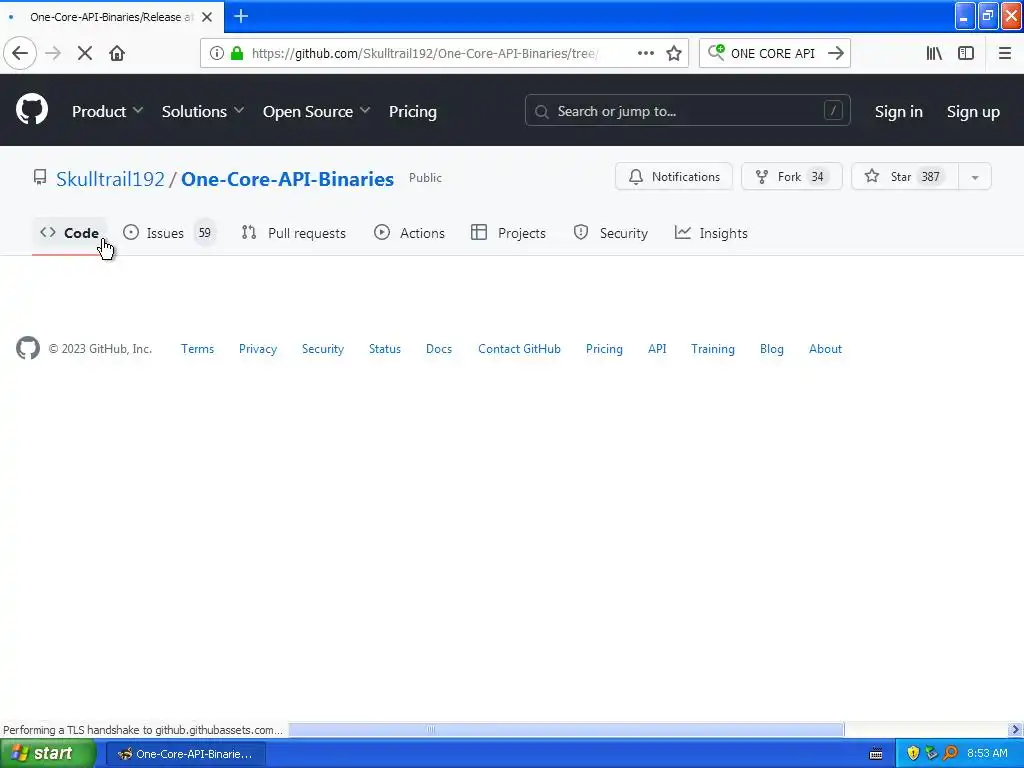Click the repository book icon
Image resolution: width=1024 pixels, height=768 pixels.
click(x=40, y=178)
